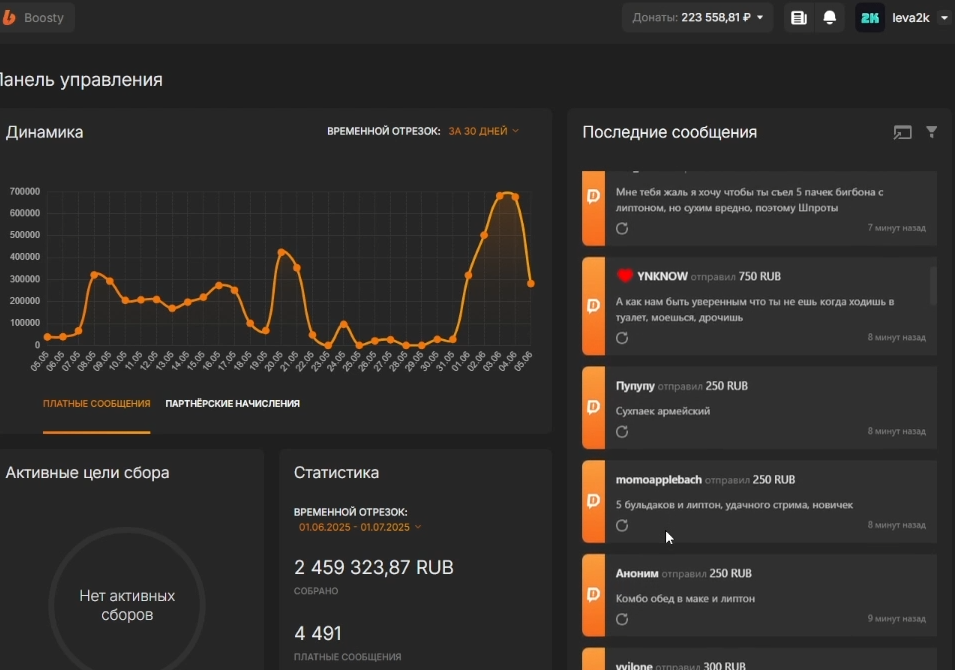Click the Динамика panel title
955x670 pixels.
coord(44,132)
